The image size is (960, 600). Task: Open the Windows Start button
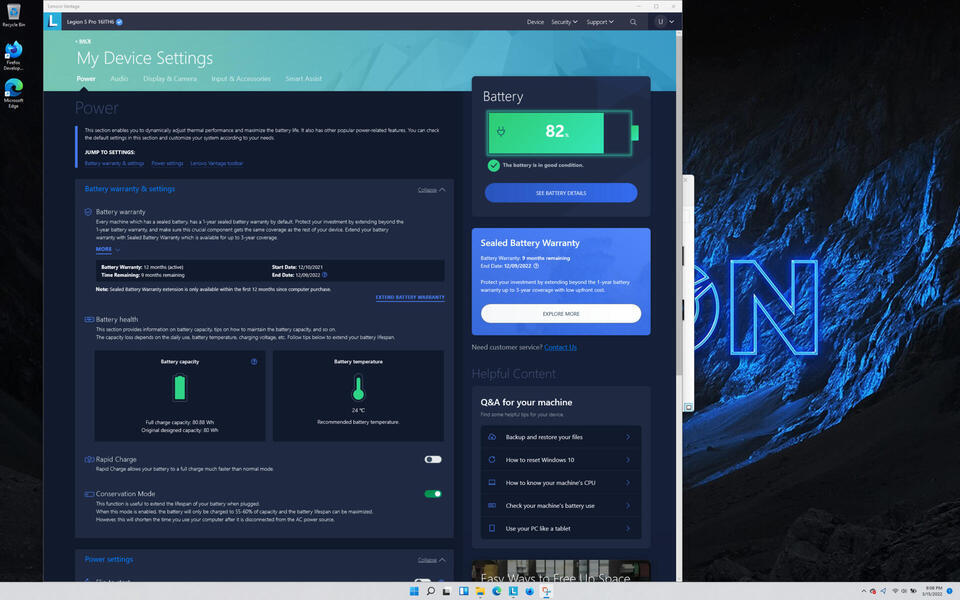pyautogui.click(x=414, y=591)
